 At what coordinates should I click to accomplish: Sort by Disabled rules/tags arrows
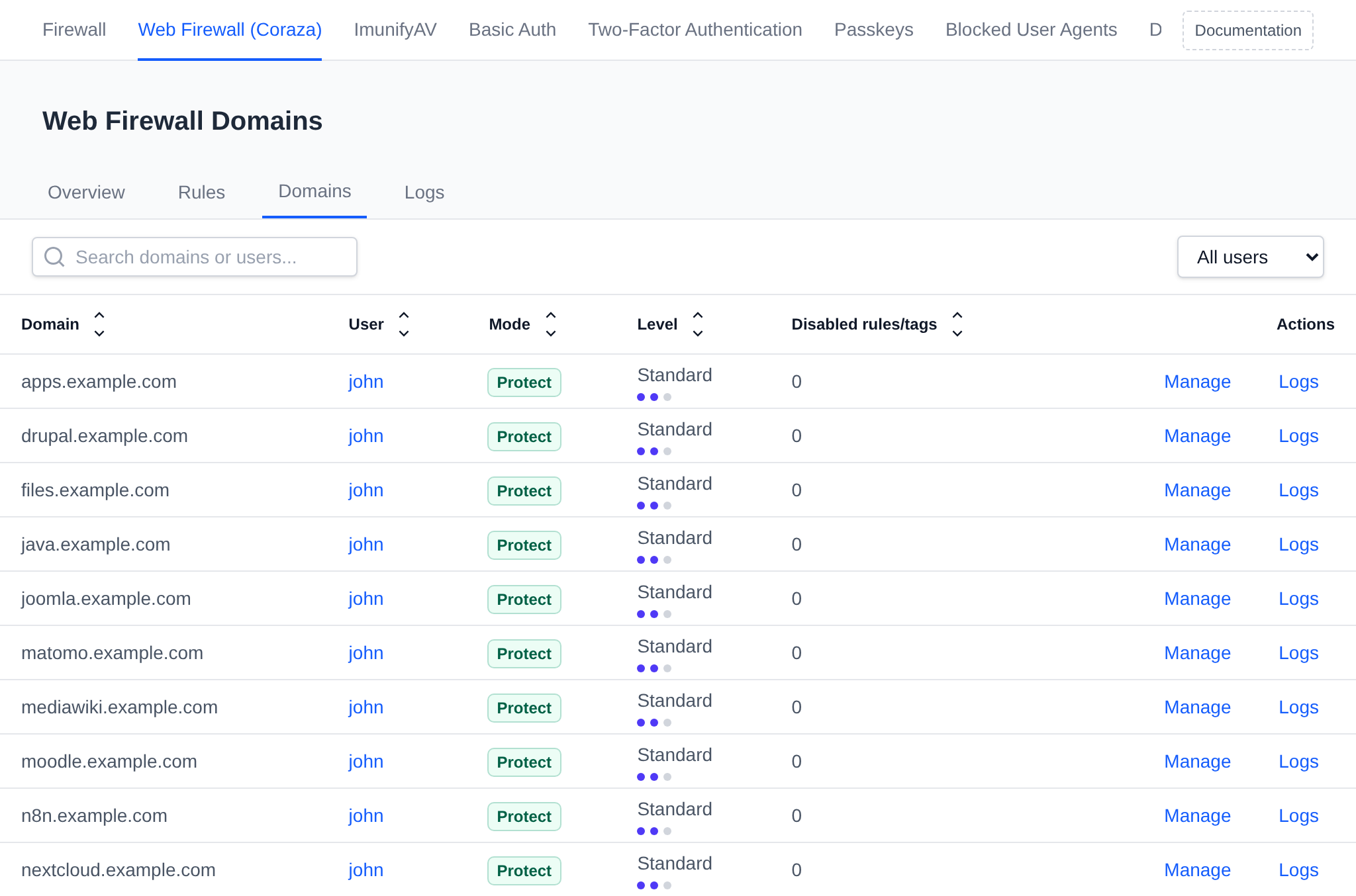coord(957,324)
